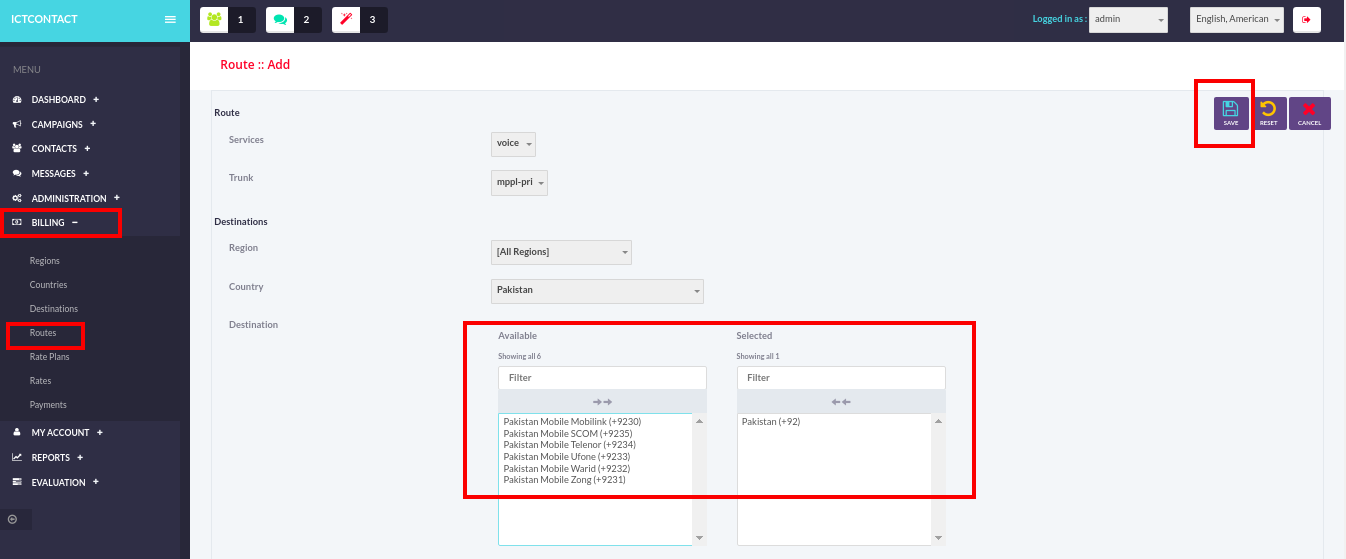The height and width of the screenshot is (559, 1346).
Task: Collapse sidebar using bottom circle arrow icon
Action: click(x=12, y=519)
